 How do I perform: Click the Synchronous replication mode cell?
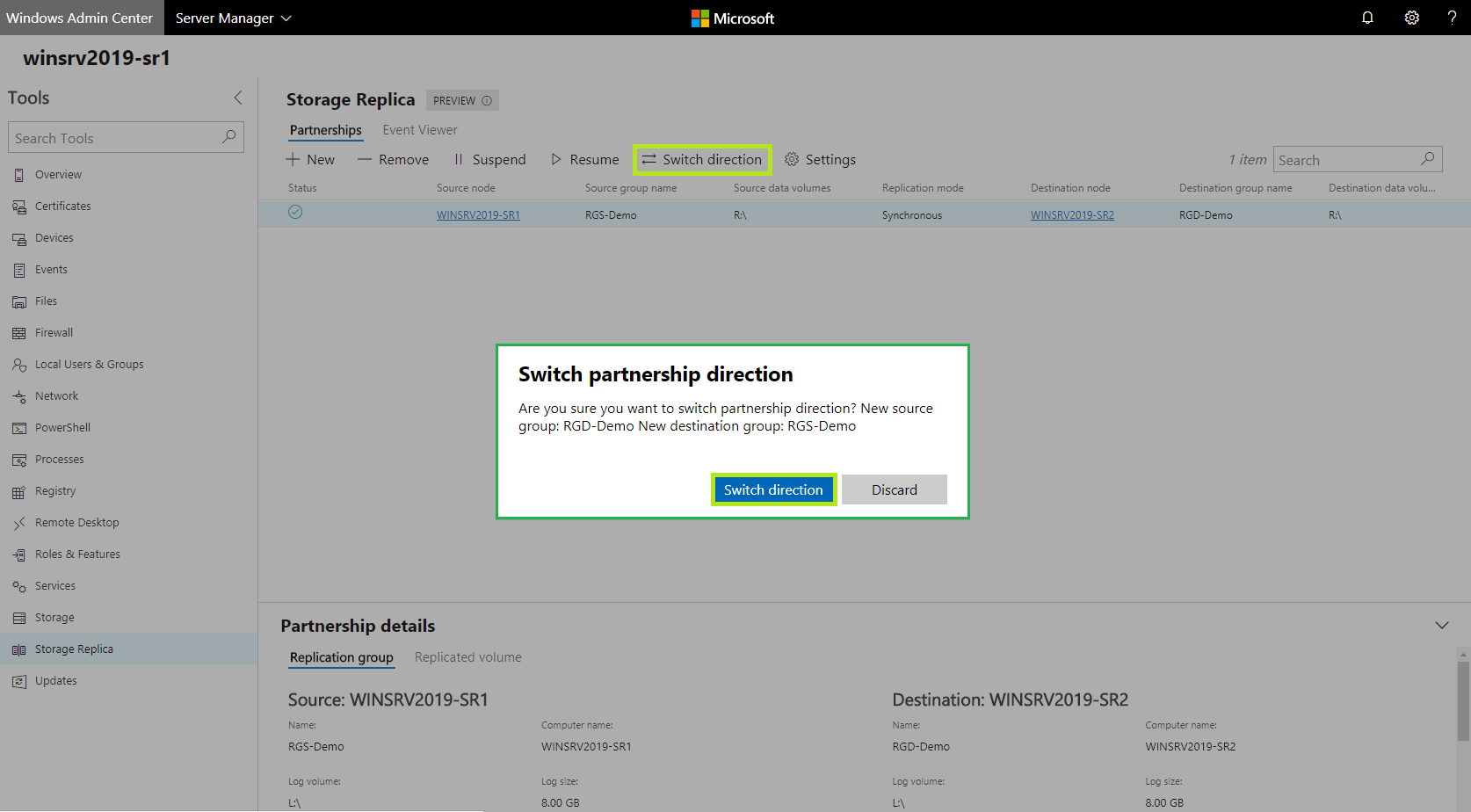(912, 215)
